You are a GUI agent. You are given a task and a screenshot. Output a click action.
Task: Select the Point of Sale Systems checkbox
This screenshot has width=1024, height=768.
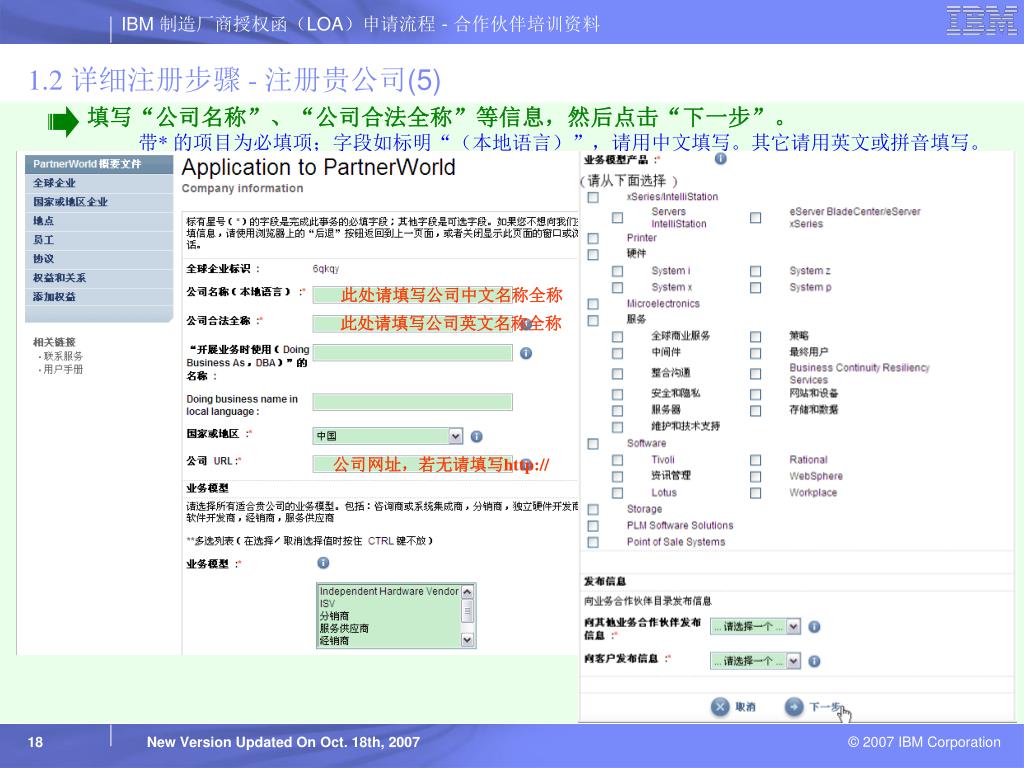593,542
